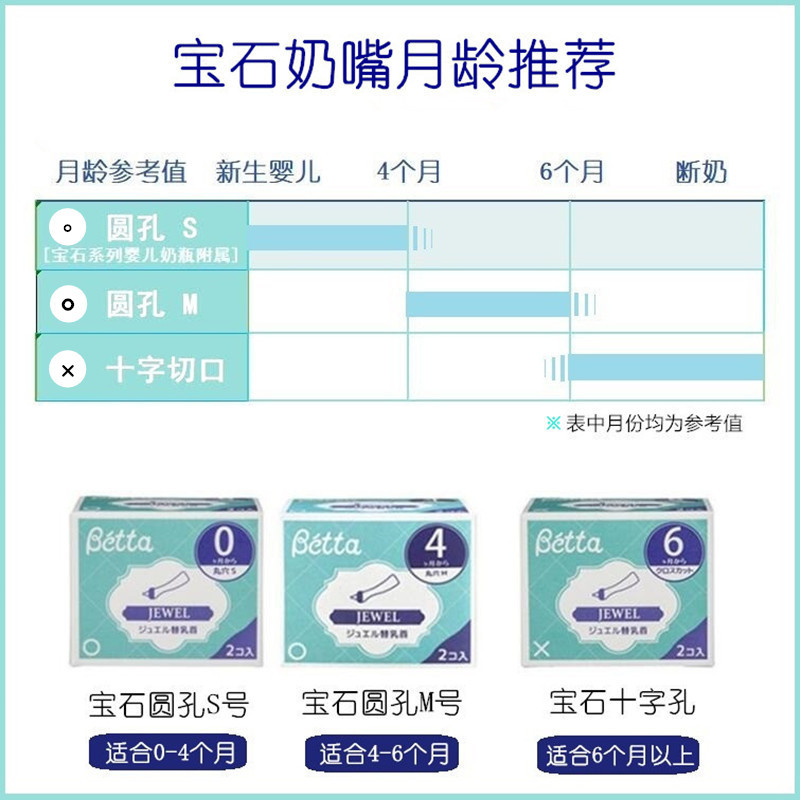Click the cross-cut X icon
800x800 pixels.
67,369
